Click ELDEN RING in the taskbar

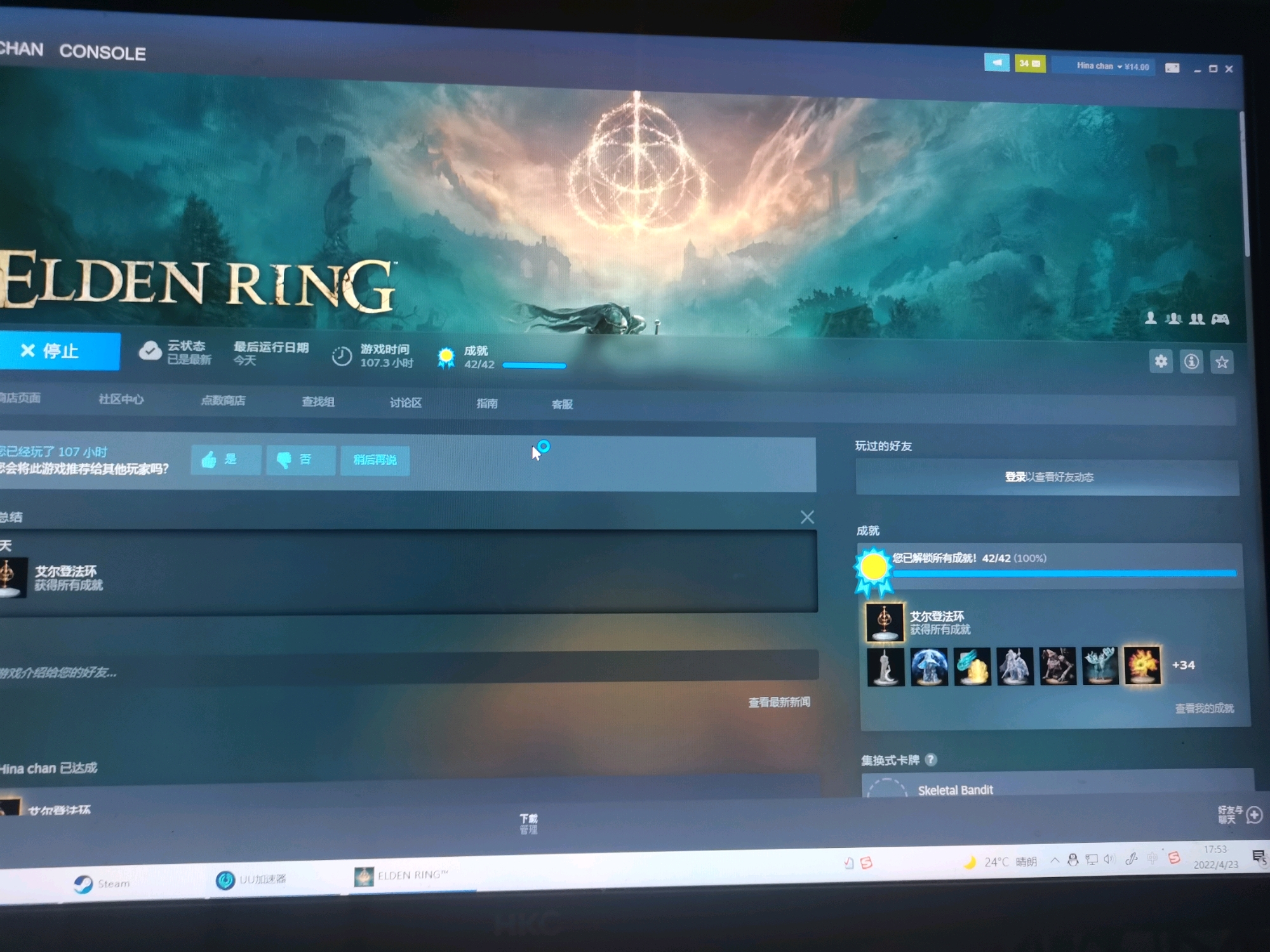point(401,876)
